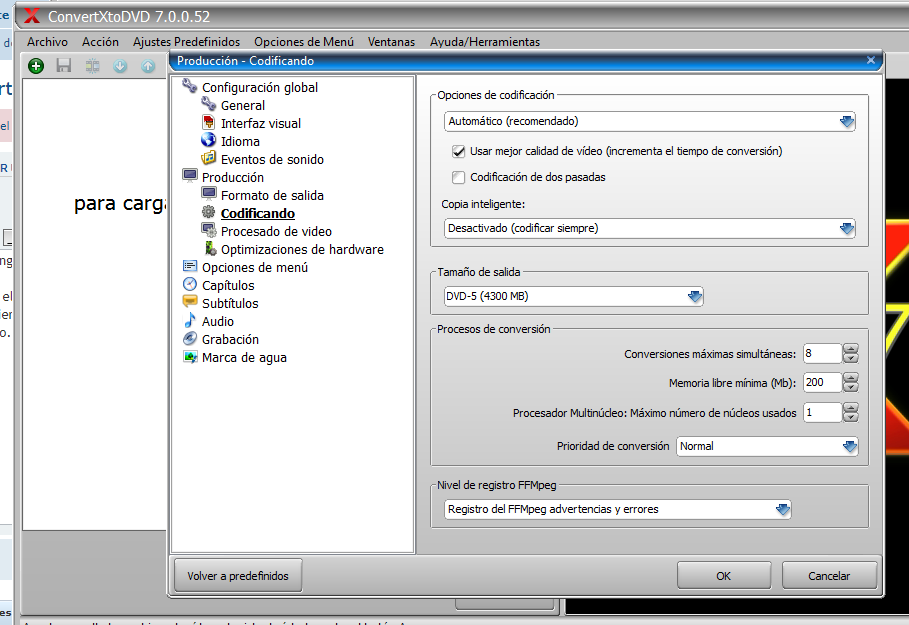Viewport: 909px width, 625px height.
Task: Click the Subtítulos speech icon
Action: (190, 301)
